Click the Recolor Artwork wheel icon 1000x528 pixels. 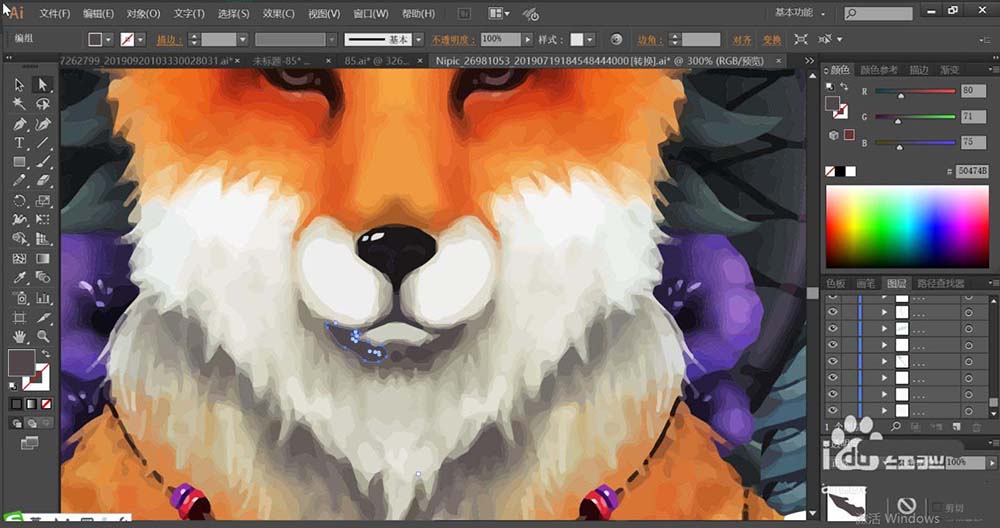coord(615,40)
